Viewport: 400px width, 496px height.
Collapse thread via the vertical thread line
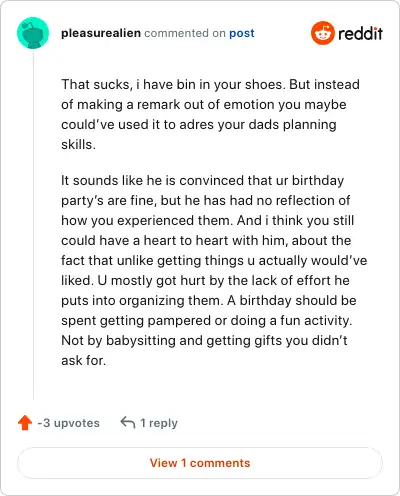(x=33, y=224)
